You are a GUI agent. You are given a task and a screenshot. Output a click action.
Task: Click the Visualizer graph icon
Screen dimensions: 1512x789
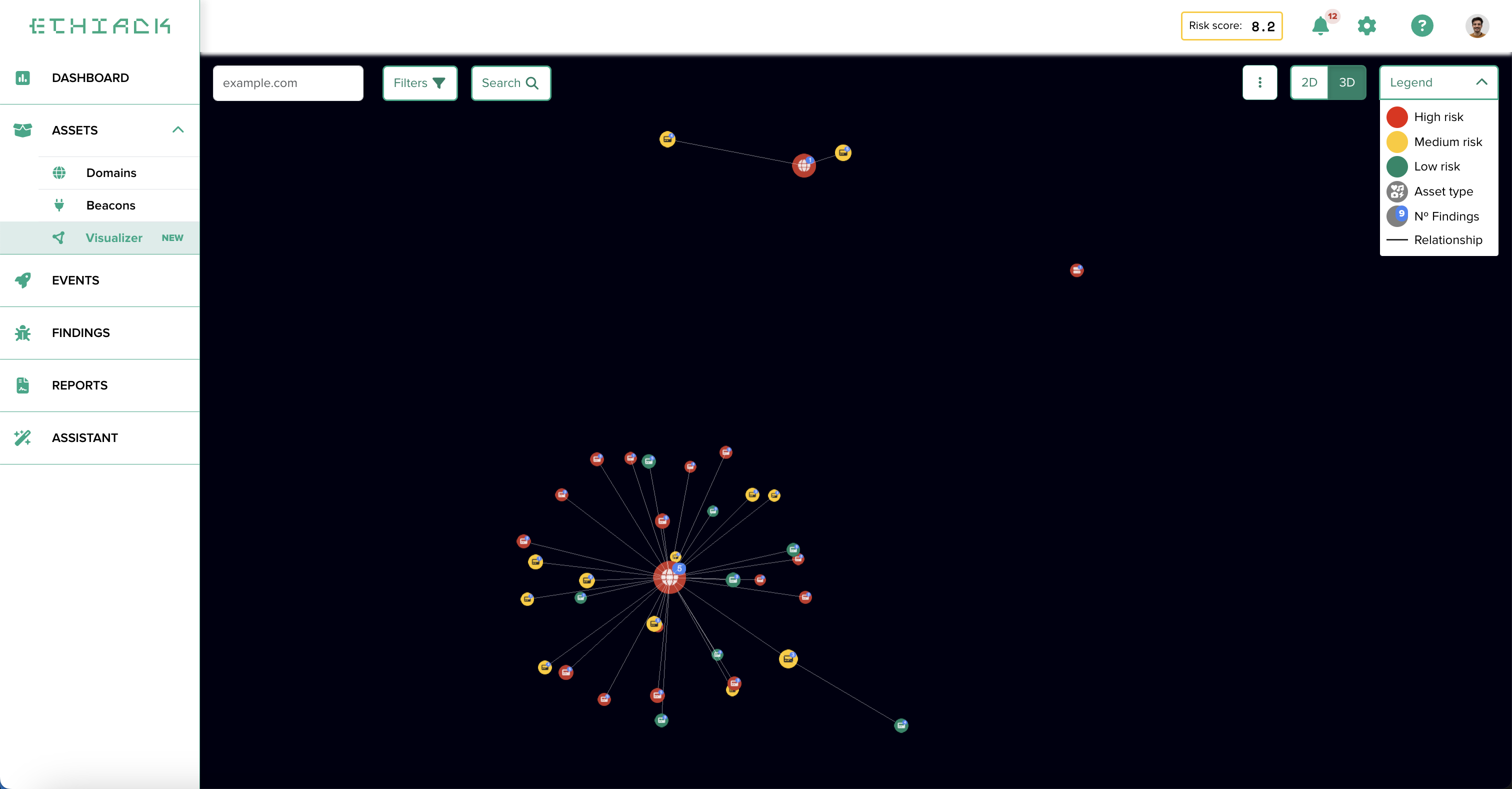pyautogui.click(x=58, y=237)
